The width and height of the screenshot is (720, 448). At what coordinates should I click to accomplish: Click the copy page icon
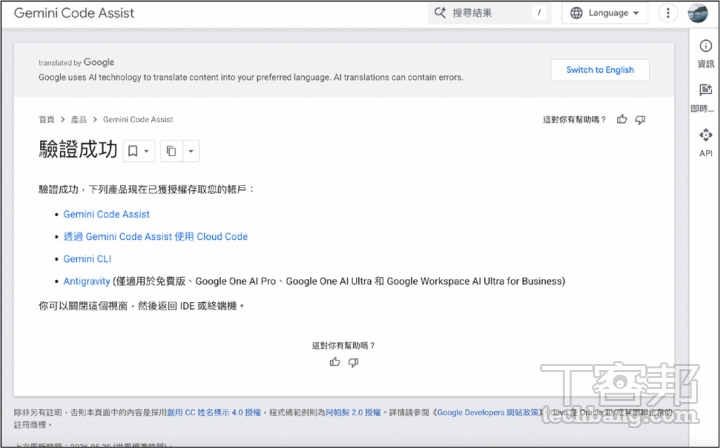pos(171,151)
